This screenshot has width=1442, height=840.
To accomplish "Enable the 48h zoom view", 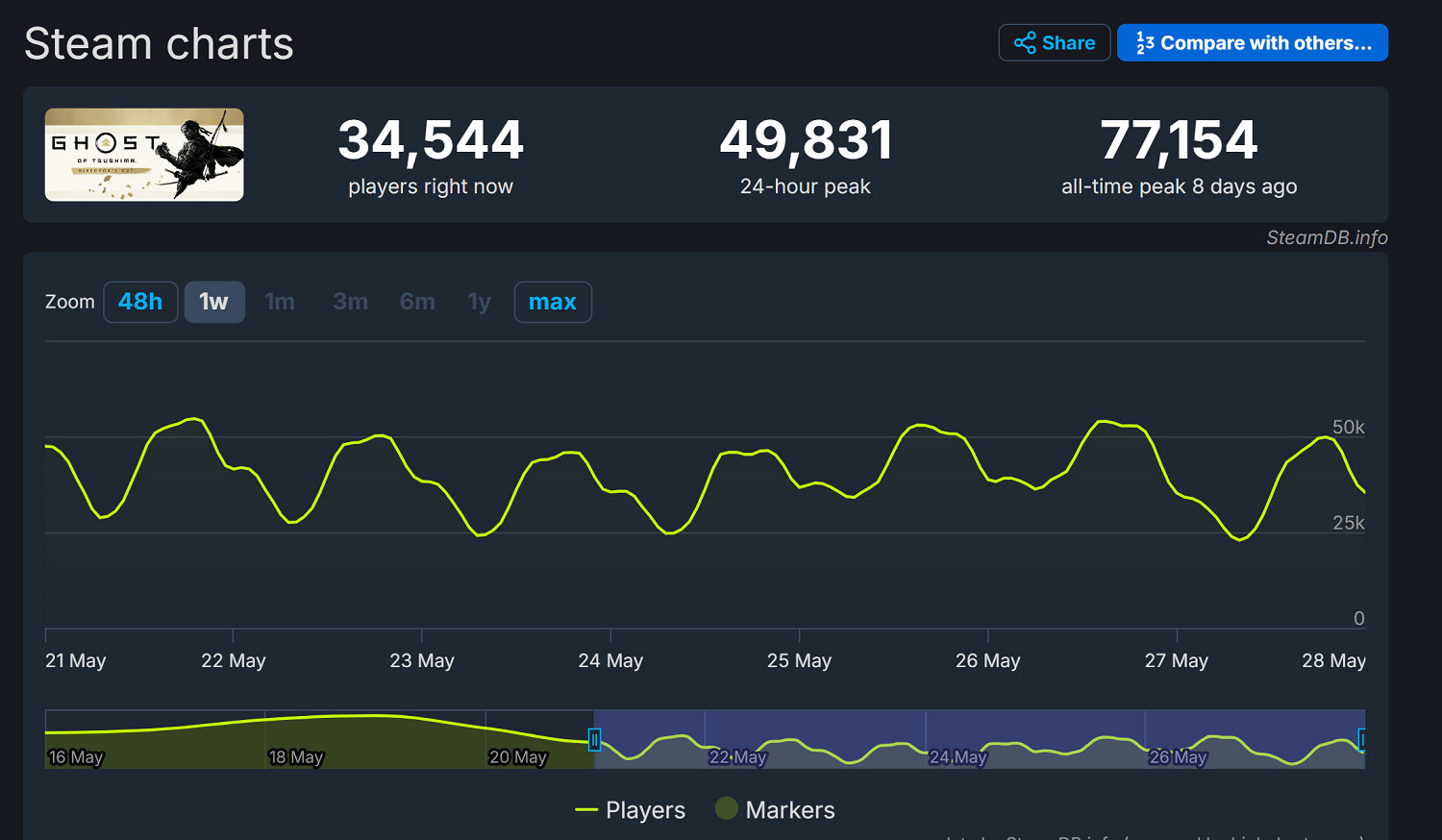I will point(140,301).
